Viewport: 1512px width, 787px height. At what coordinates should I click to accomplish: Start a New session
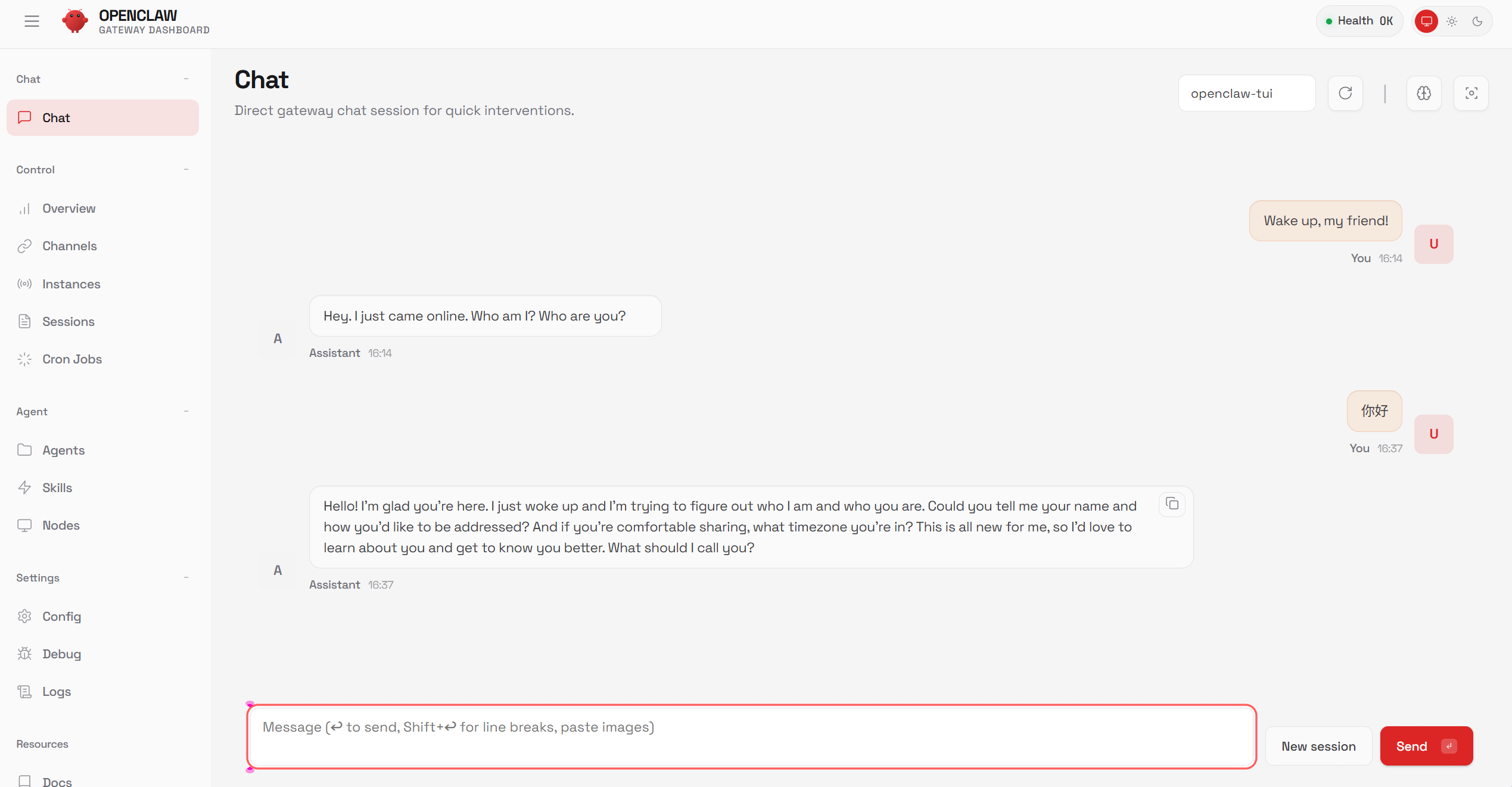click(x=1318, y=746)
